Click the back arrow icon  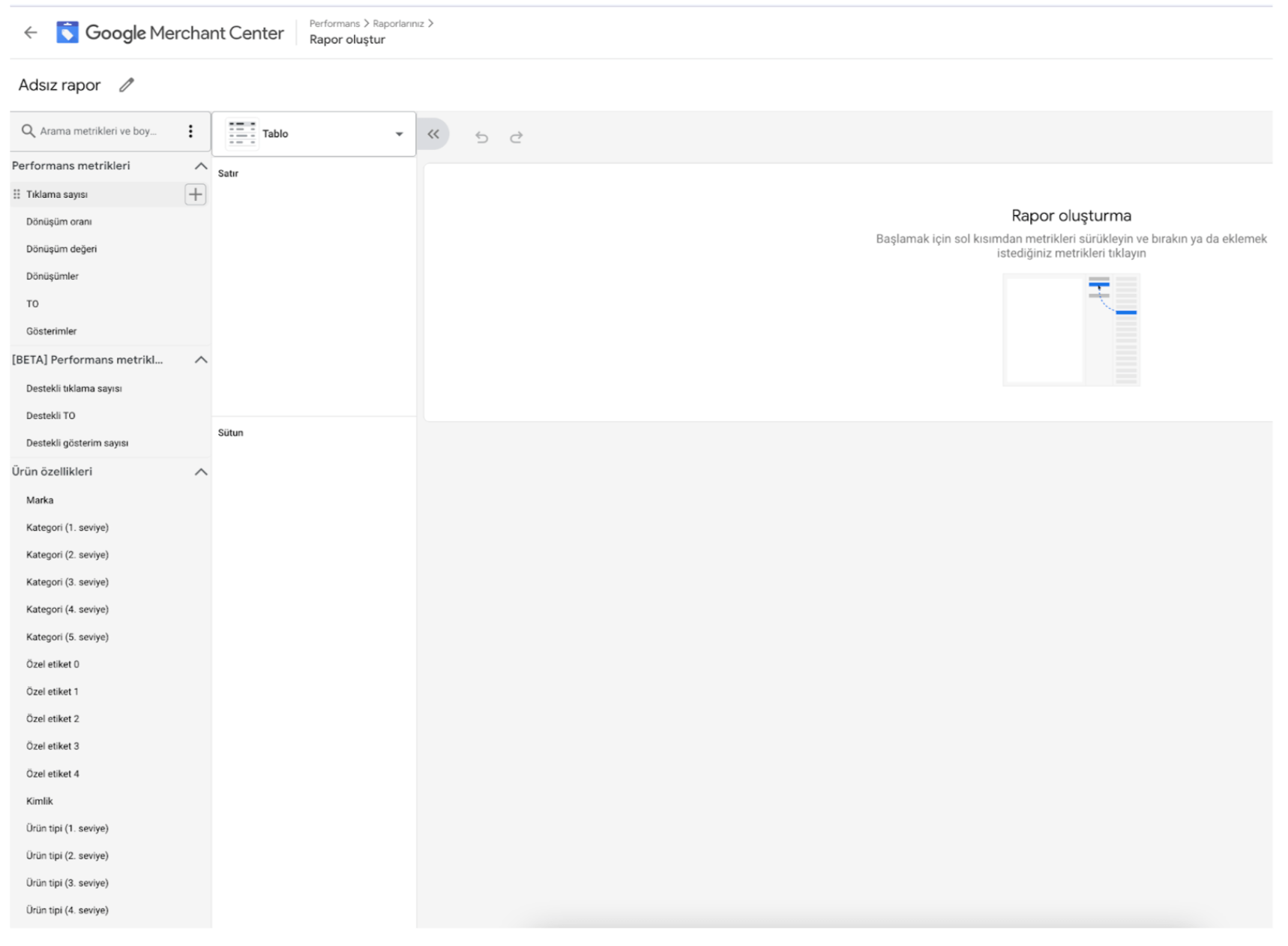31,32
